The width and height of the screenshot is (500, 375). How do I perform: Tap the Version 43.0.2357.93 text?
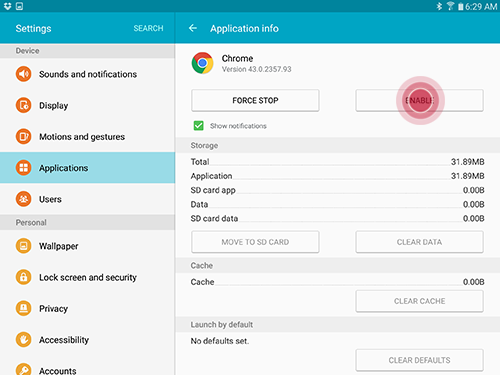point(257,69)
